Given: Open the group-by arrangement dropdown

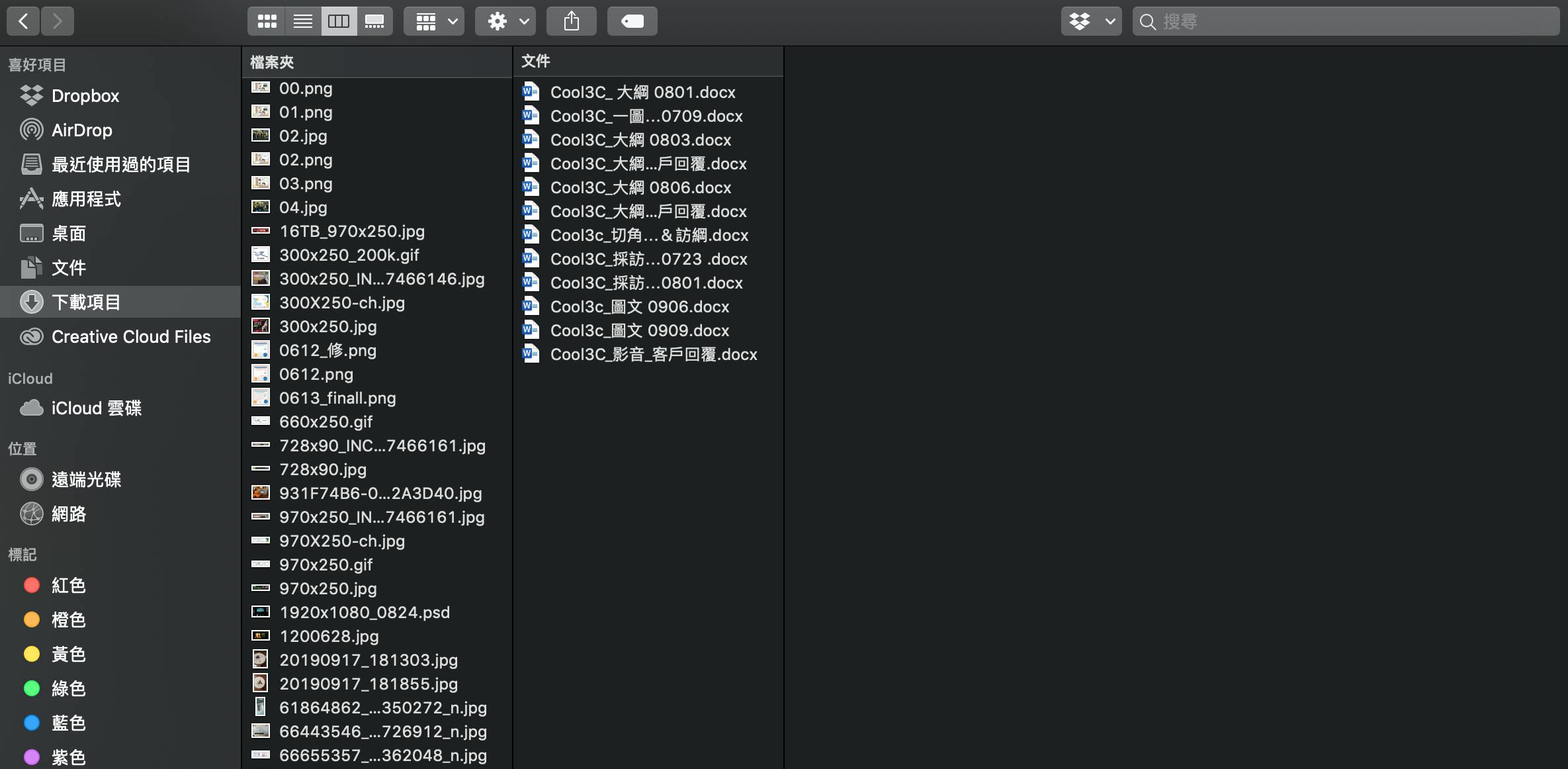Looking at the screenshot, I should (434, 21).
